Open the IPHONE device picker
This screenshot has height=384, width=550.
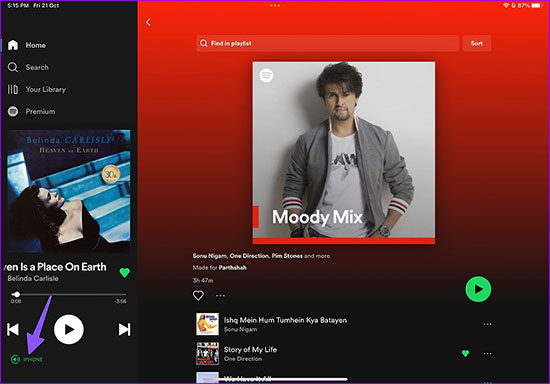pos(27,359)
